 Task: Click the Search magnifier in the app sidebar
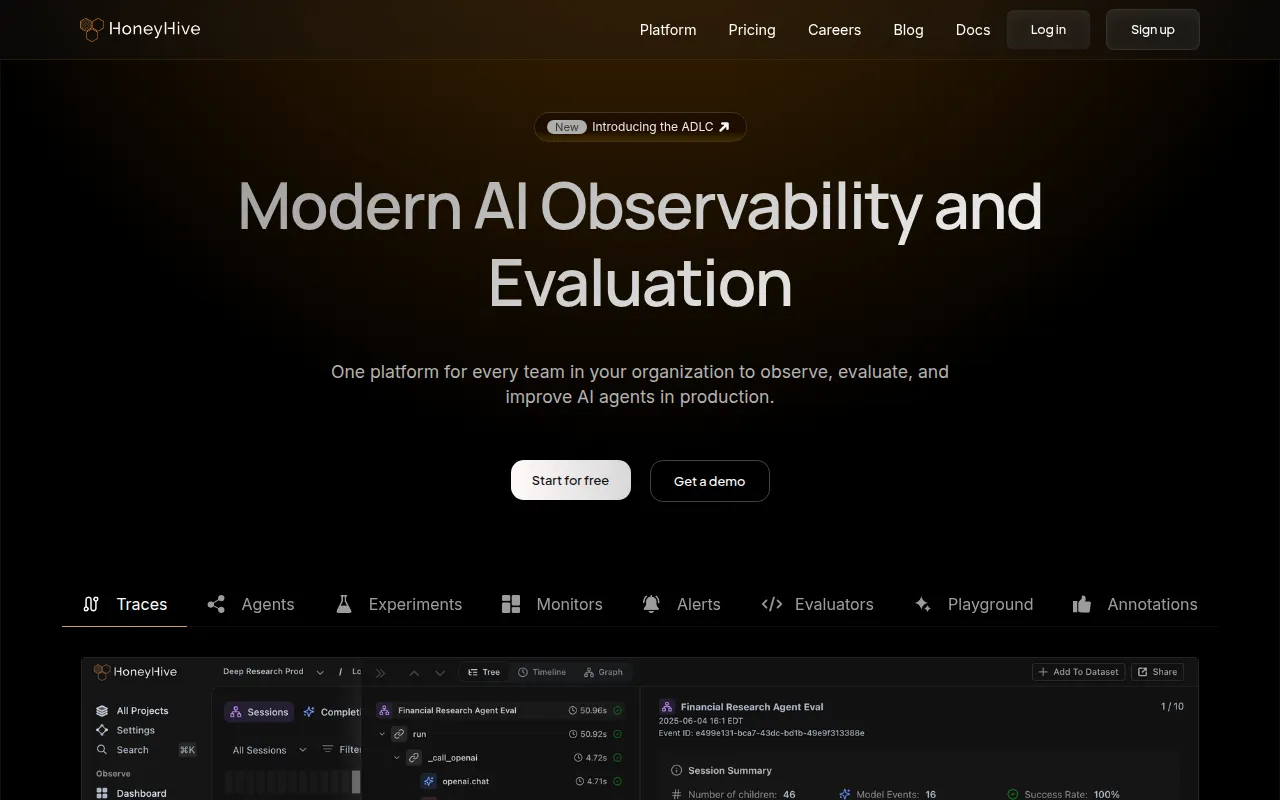[102, 750]
